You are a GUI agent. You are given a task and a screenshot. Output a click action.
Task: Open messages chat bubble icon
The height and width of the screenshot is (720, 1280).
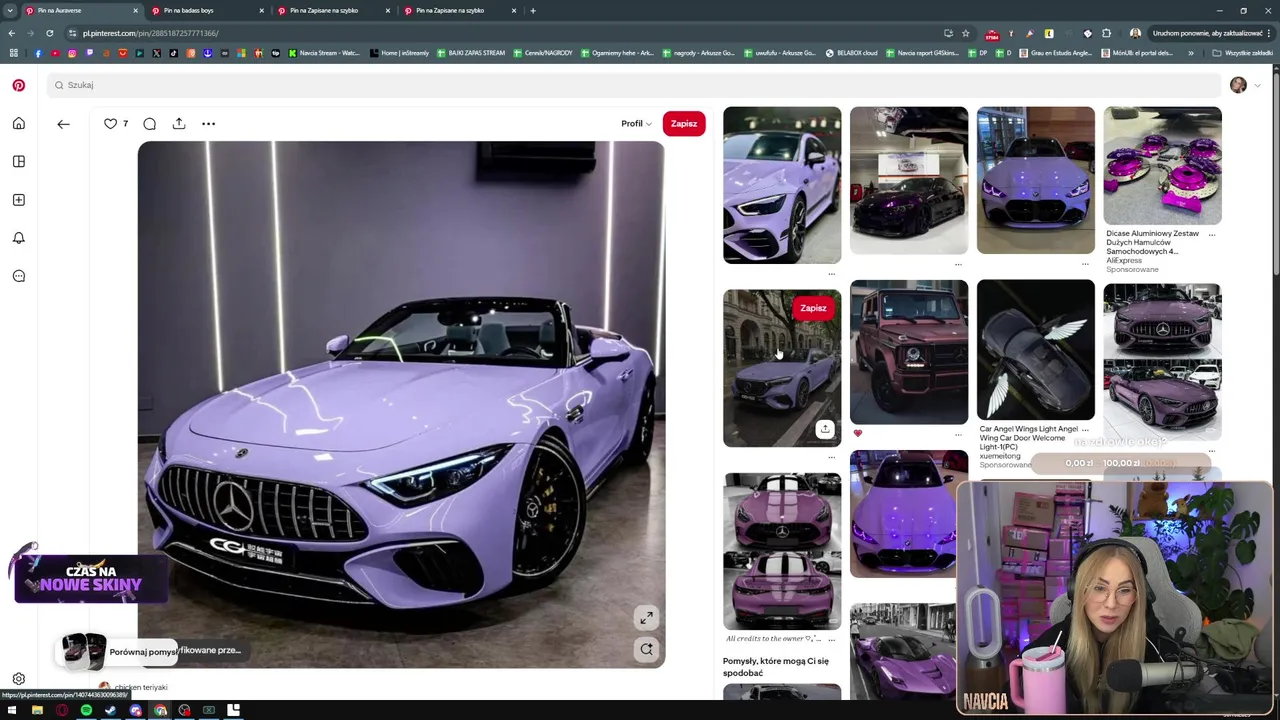tap(18, 276)
